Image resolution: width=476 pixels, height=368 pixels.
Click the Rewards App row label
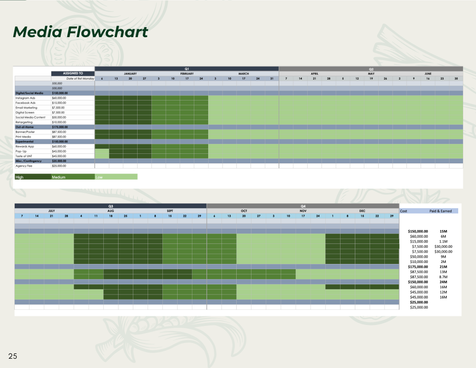[25, 146]
